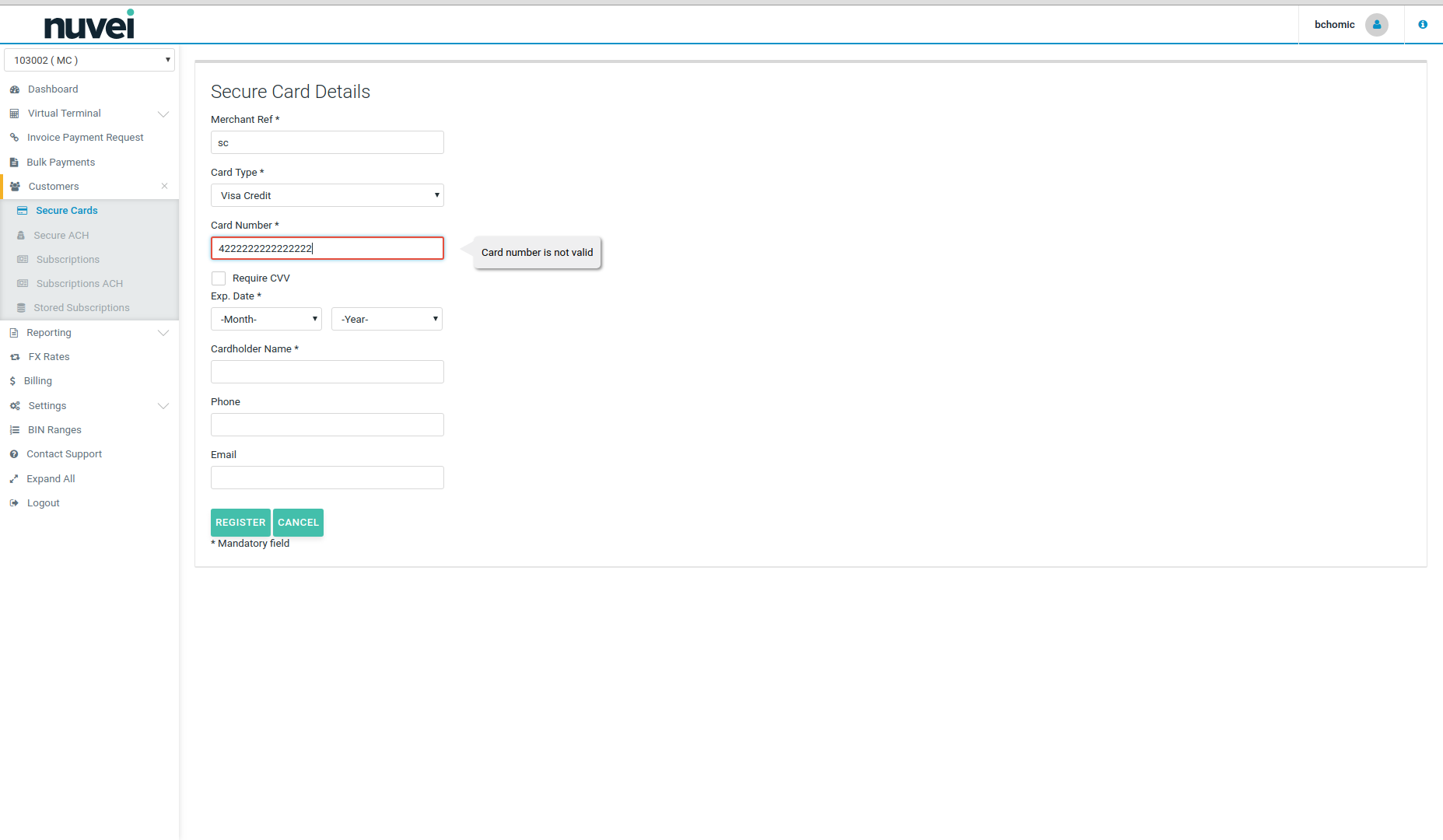Click the Expand All arrows icon
This screenshot has width=1443, height=840.
click(x=14, y=479)
